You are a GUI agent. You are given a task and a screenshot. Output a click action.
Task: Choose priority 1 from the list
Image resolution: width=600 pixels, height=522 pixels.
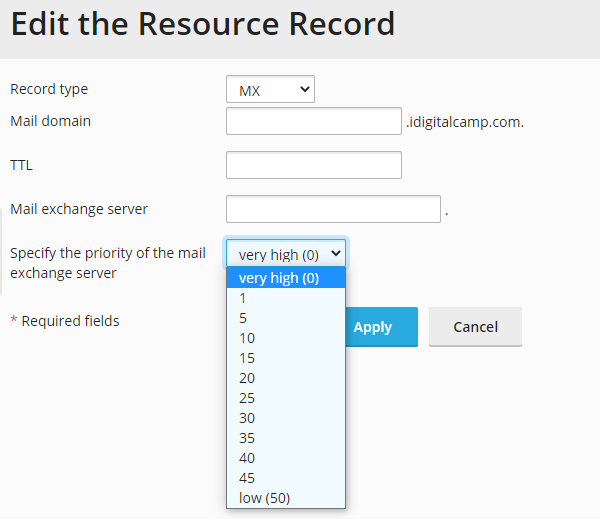coord(286,298)
